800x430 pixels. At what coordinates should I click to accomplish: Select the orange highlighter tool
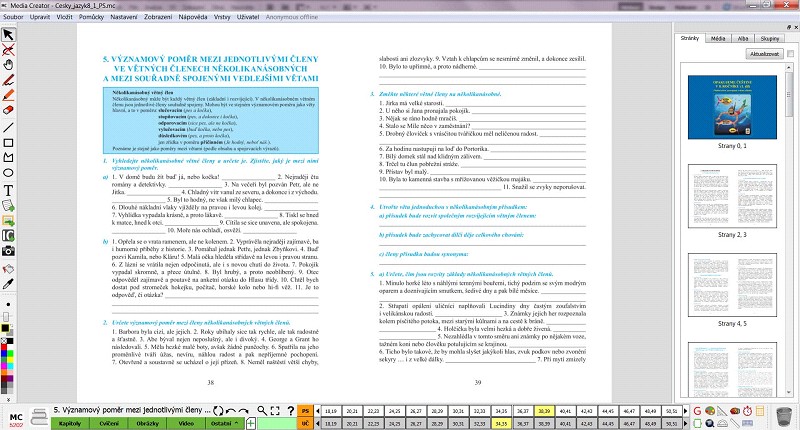(x=8, y=95)
